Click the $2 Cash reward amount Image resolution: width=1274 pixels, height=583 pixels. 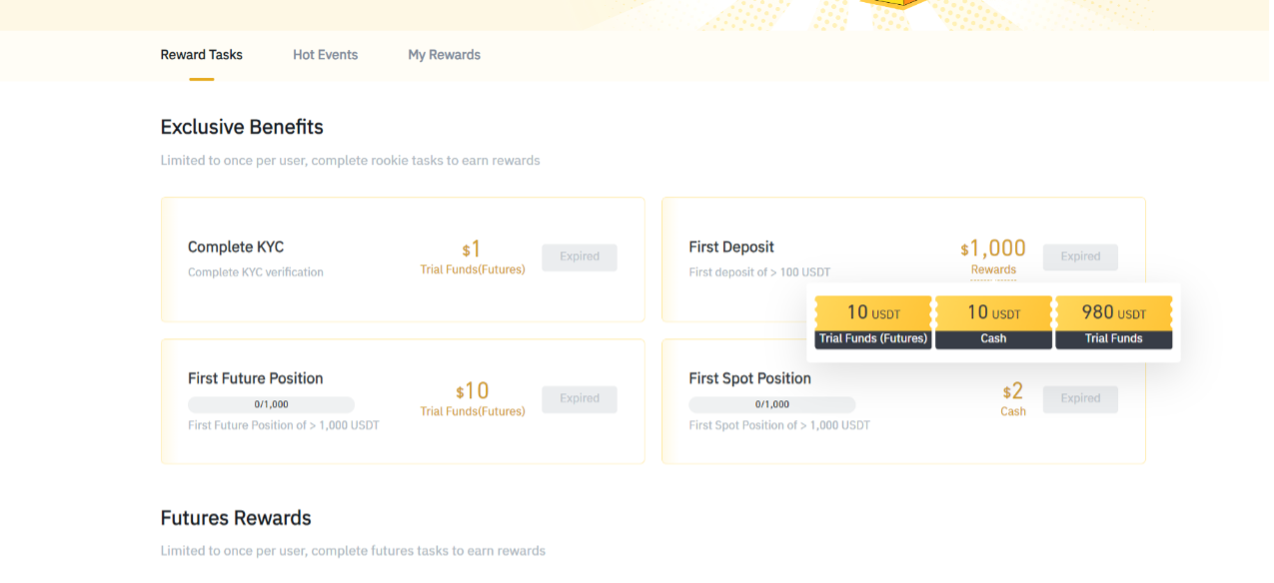click(x=1013, y=398)
